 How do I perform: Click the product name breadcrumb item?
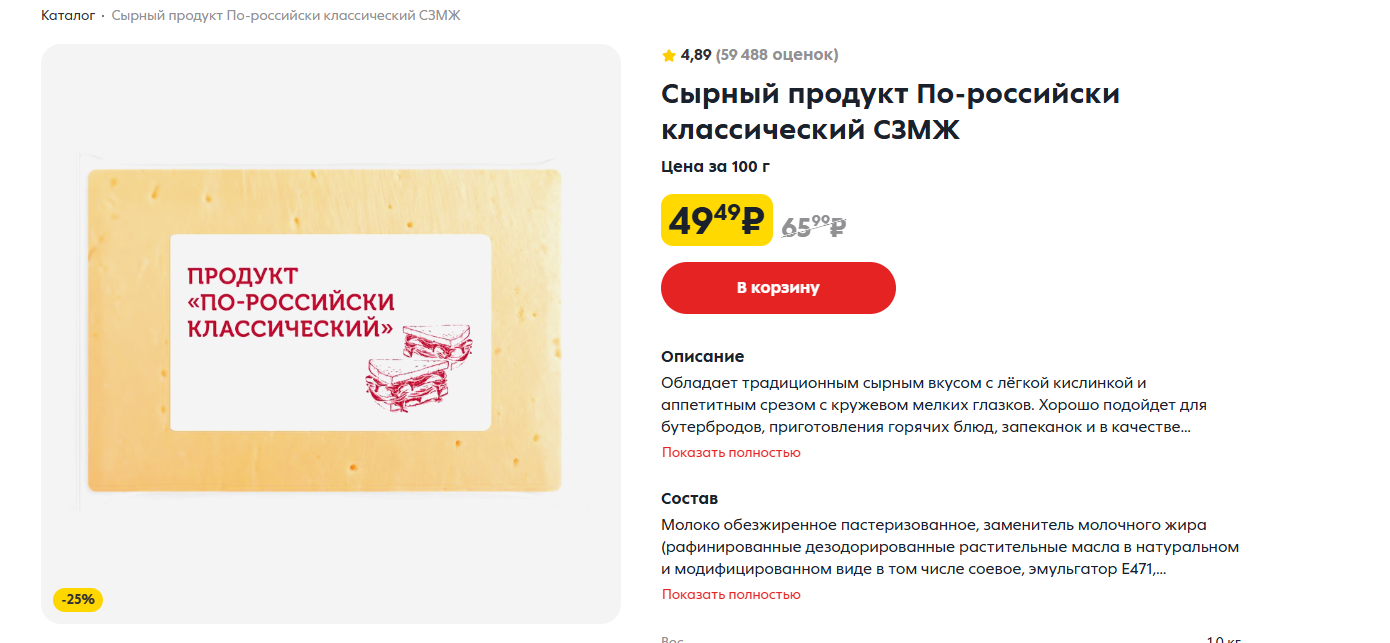coord(286,16)
